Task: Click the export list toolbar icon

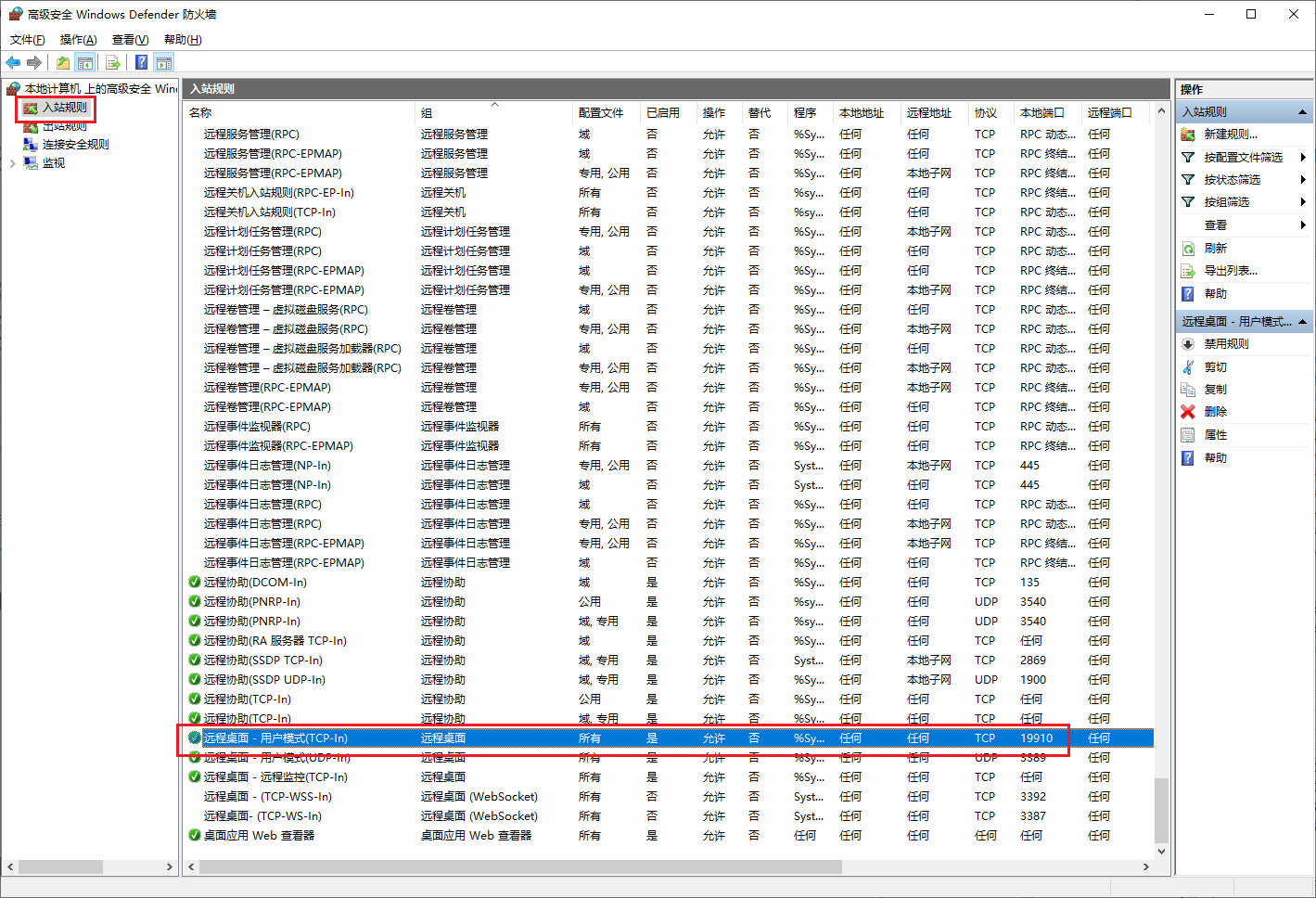Action: click(113, 62)
